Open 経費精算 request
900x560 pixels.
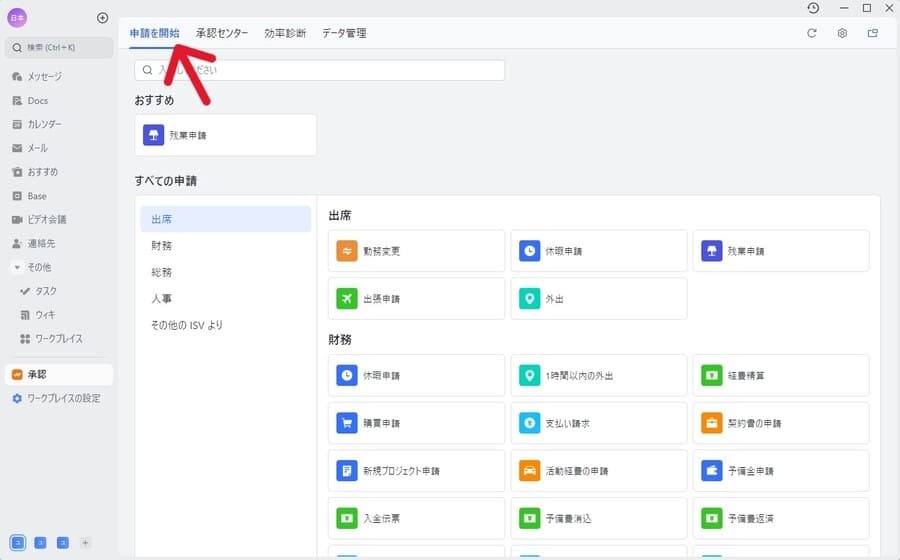point(781,375)
